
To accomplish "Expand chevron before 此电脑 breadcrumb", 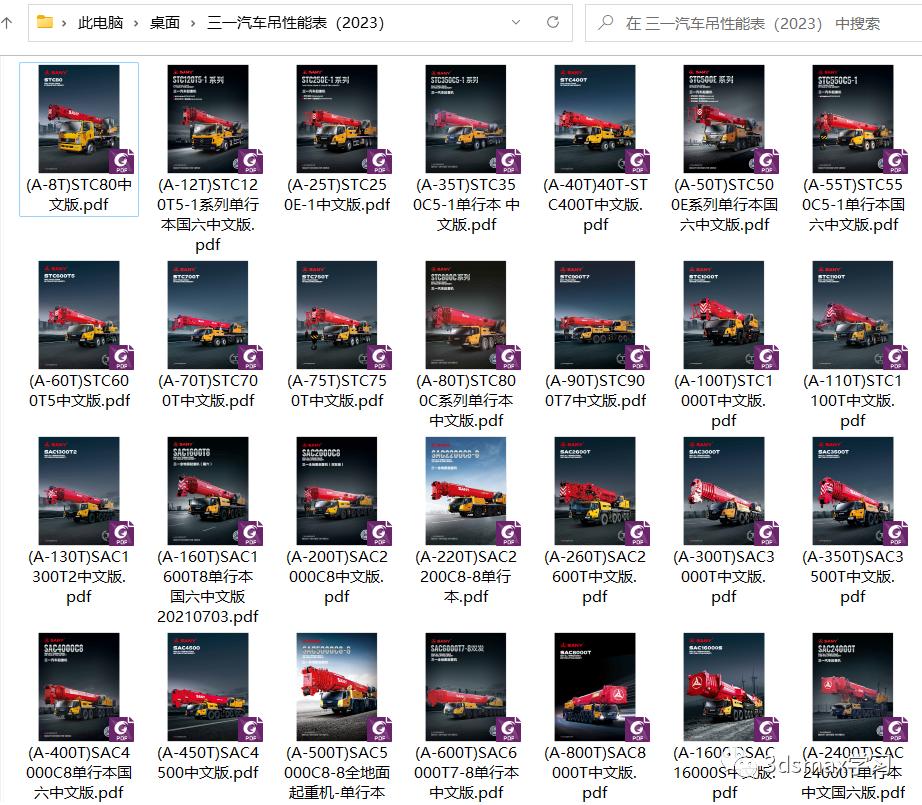I will 64,24.
